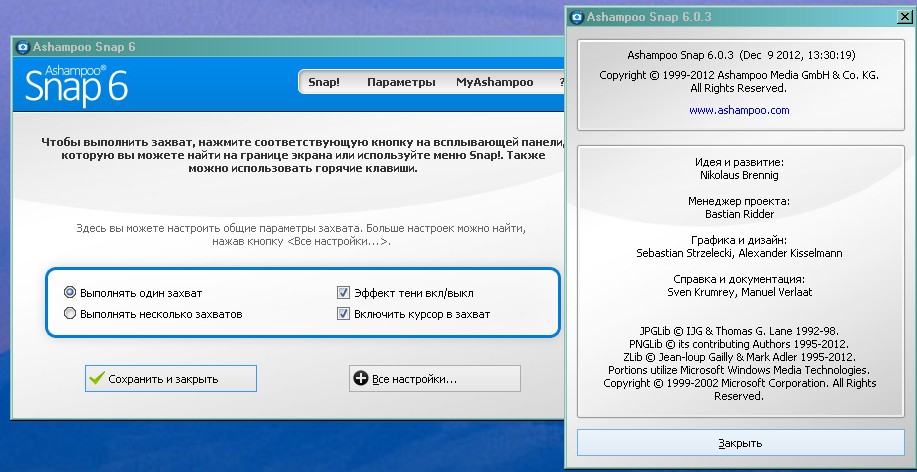Viewport: 917px width, 472px height.
Task: Click the Здесь вы можете настроить hint text
Action: click(301, 234)
